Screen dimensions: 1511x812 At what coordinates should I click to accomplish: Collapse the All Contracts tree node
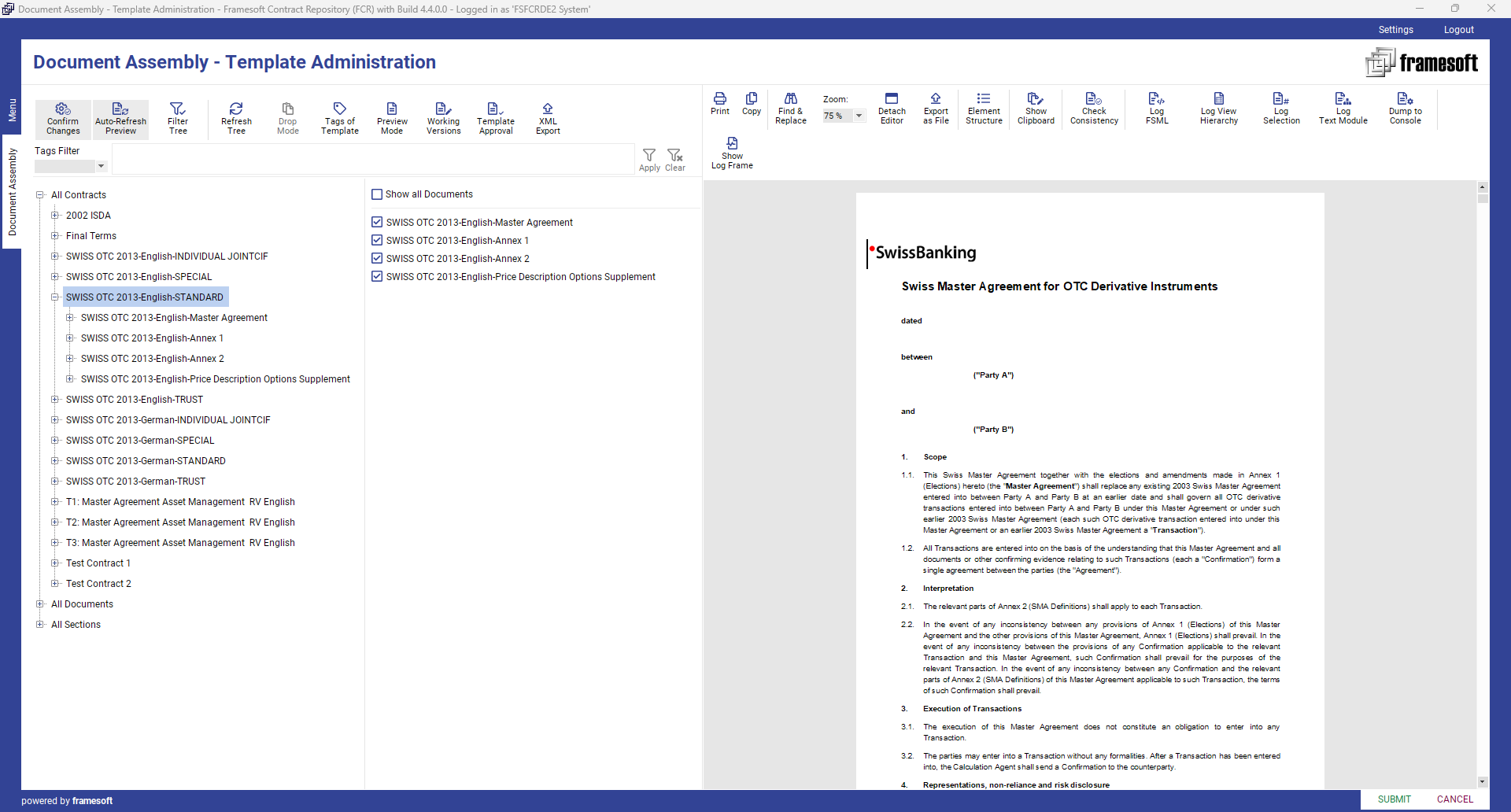point(40,195)
